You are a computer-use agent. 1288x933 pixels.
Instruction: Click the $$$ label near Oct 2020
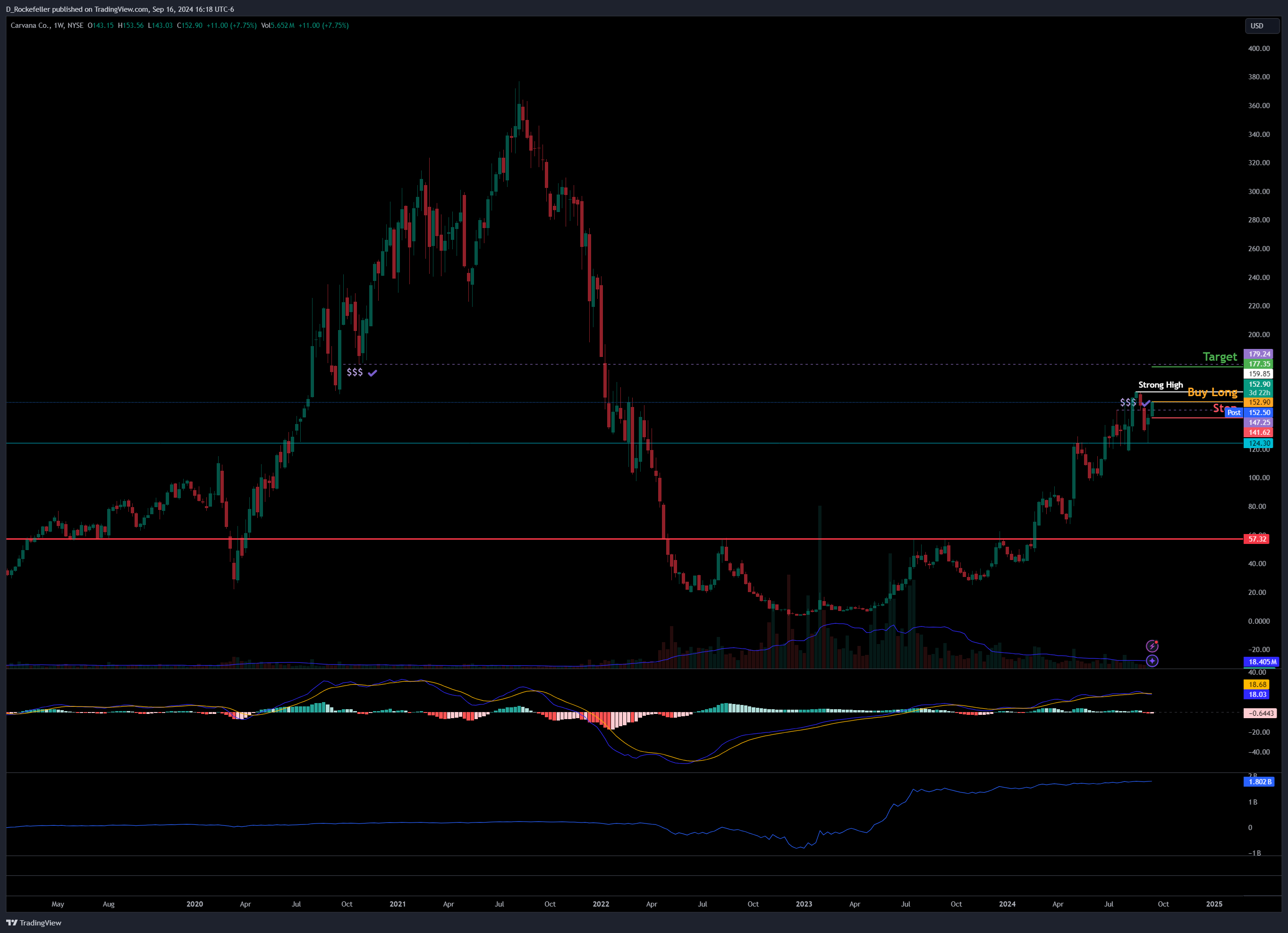355,373
